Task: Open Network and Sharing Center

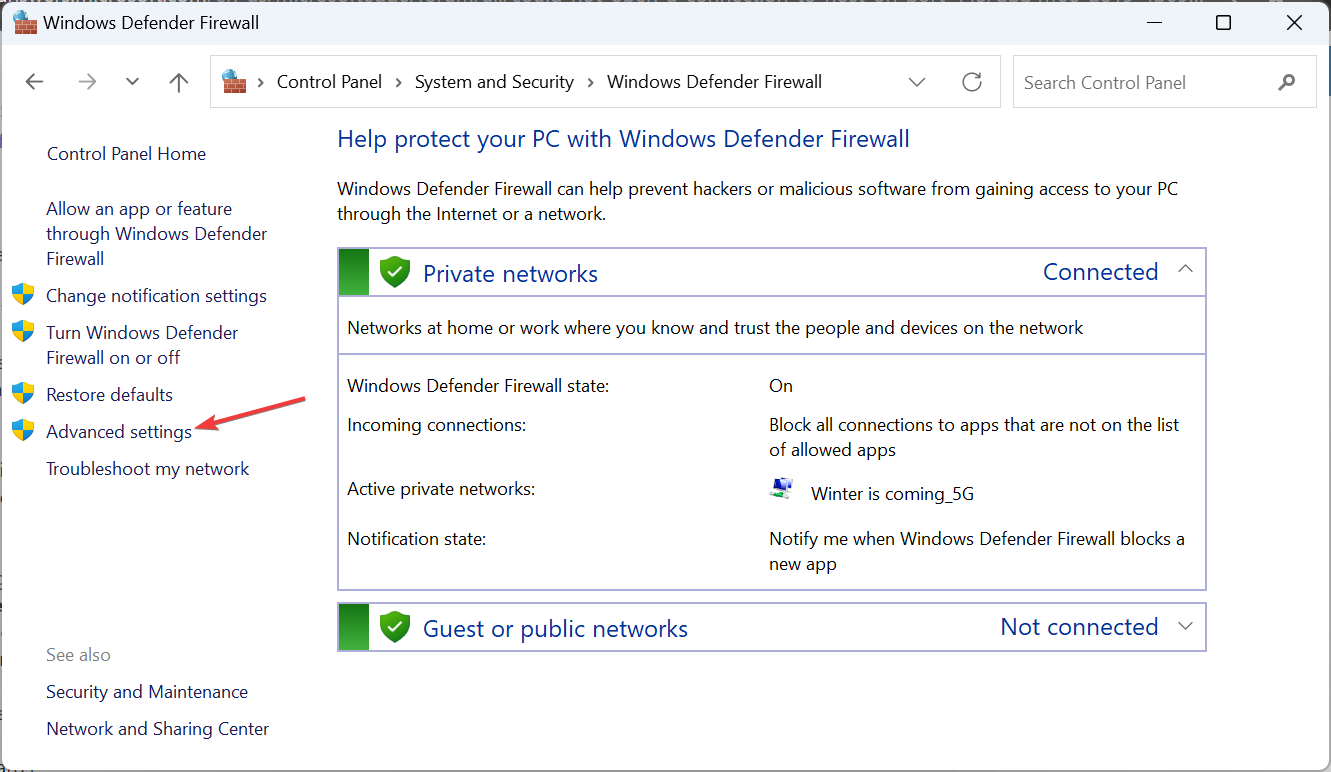Action: [157, 729]
